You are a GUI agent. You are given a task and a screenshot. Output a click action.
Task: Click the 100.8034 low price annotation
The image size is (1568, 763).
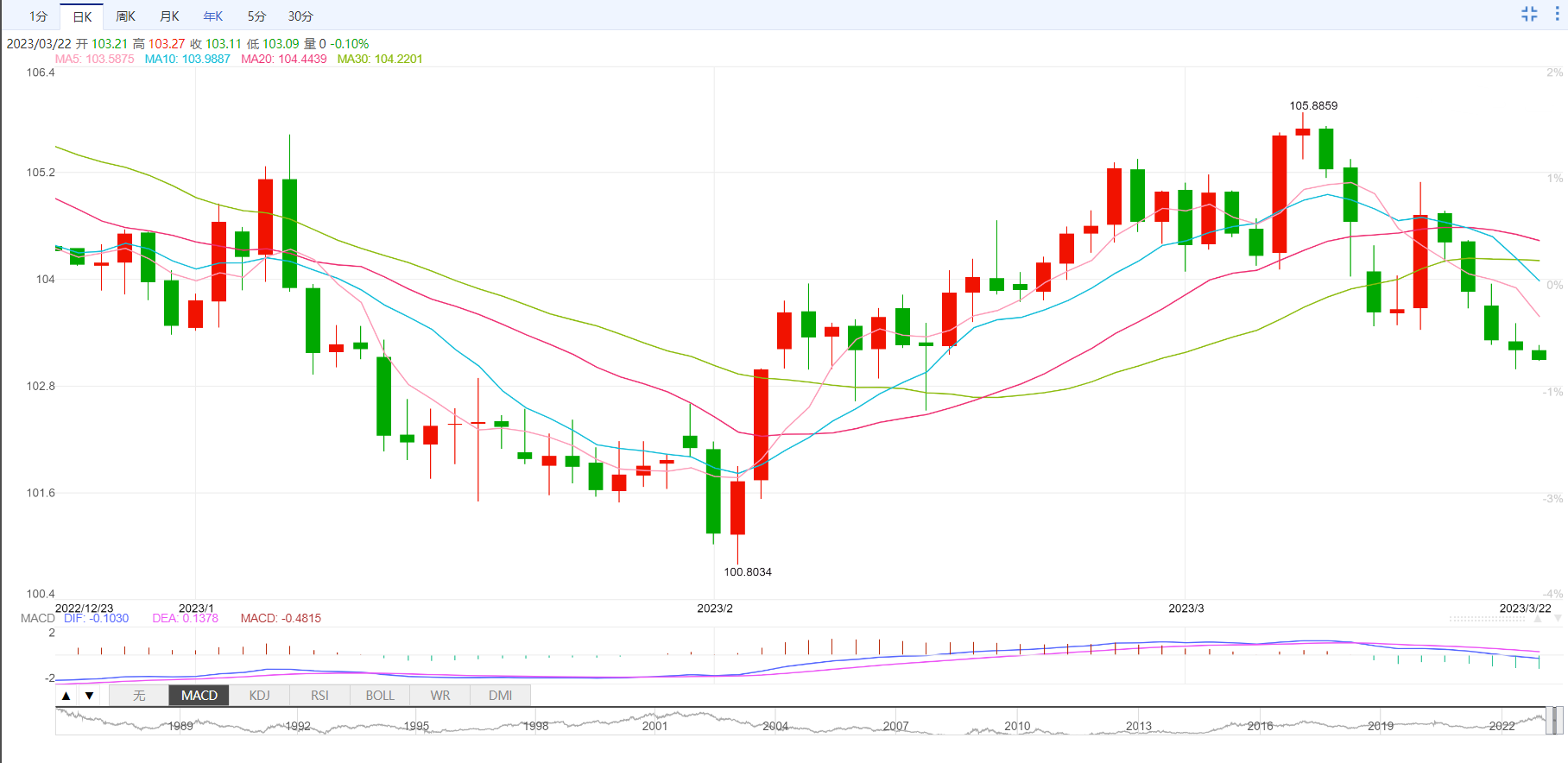coord(748,571)
